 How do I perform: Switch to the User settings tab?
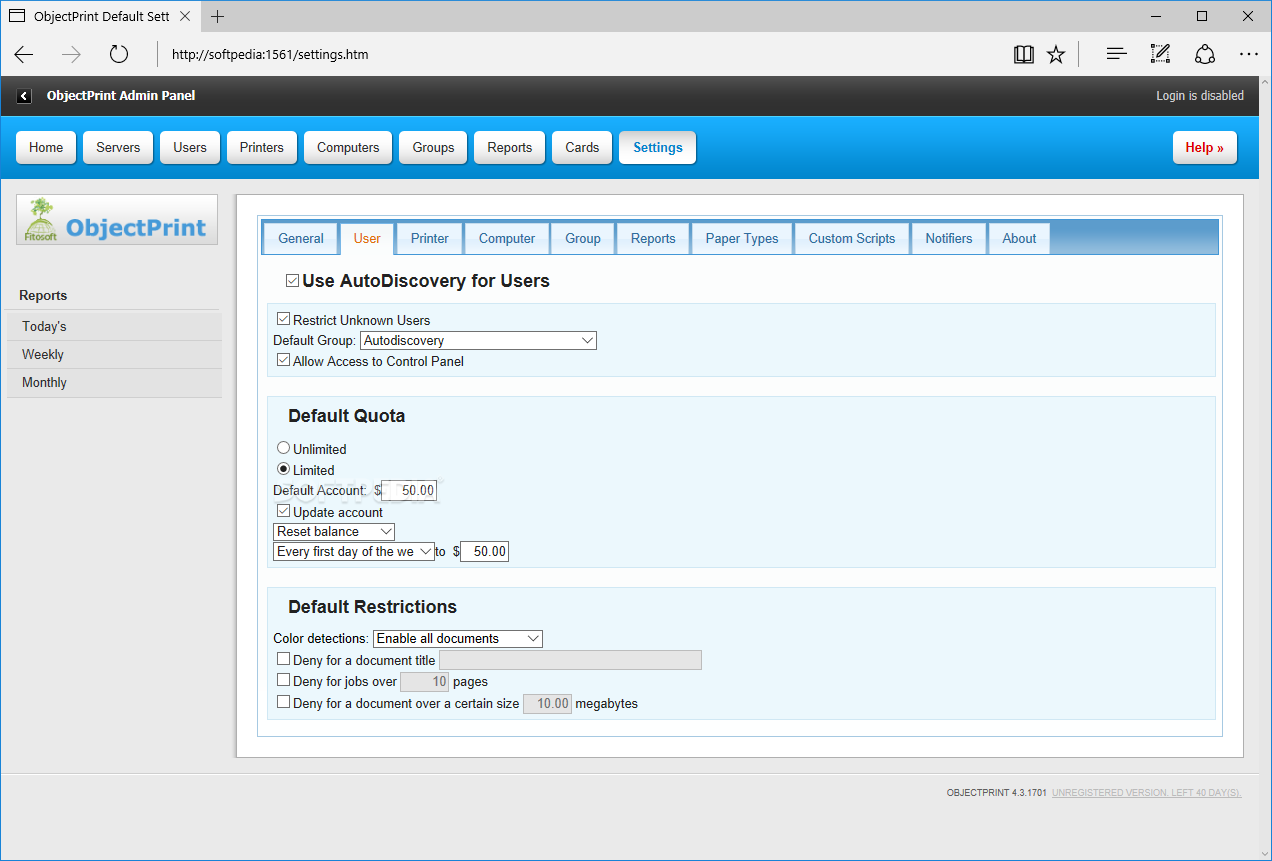tap(367, 238)
